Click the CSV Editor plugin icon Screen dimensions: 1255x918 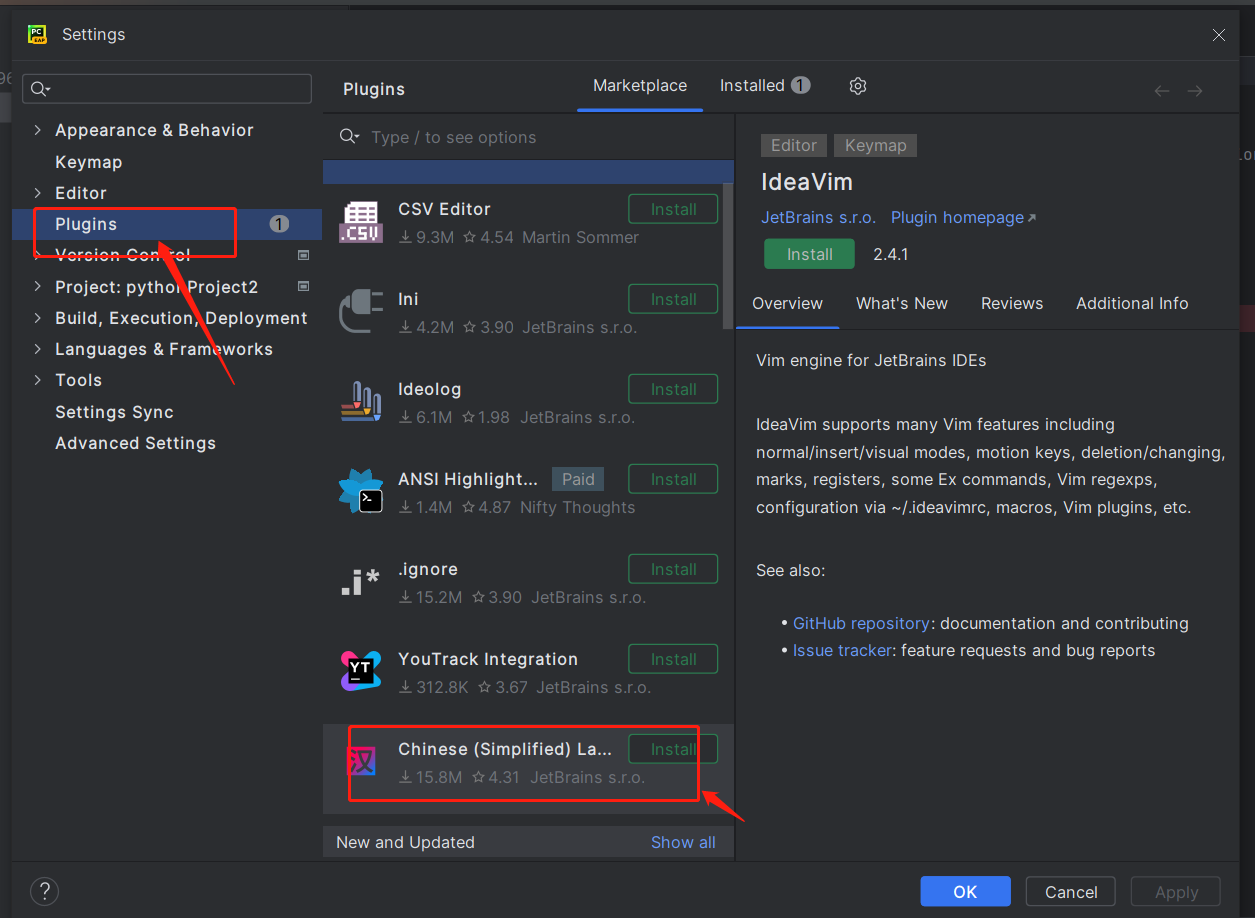[x=360, y=222]
